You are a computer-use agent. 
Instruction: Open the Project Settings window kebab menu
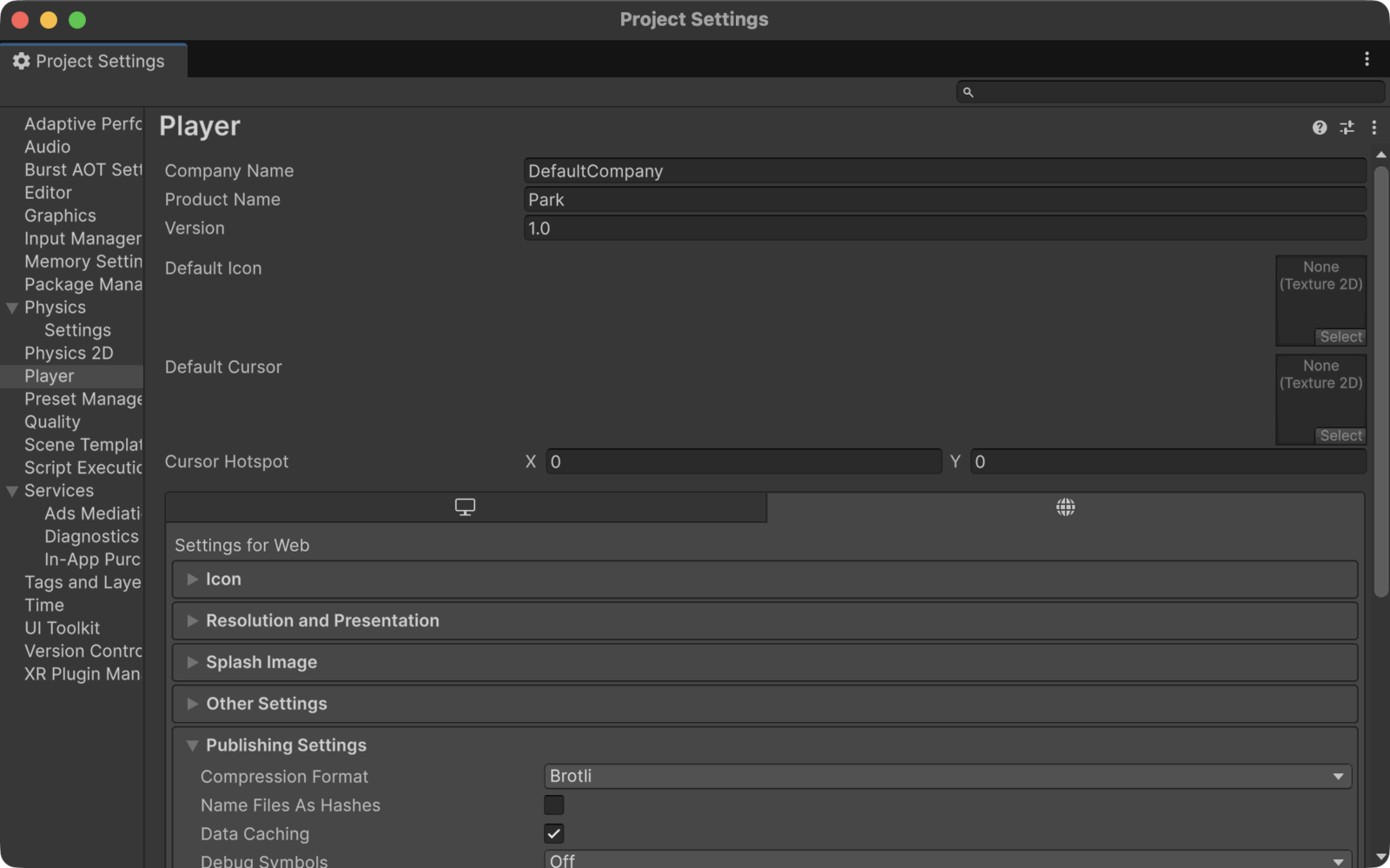click(x=1367, y=59)
